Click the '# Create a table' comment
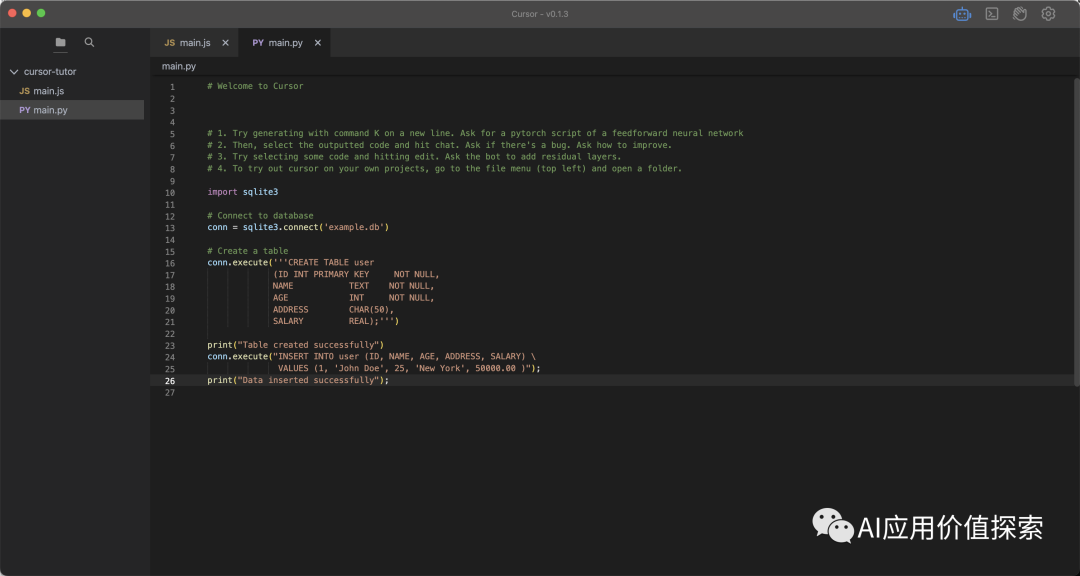Viewport: 1080px width, 576px height. tap(248, 251)
